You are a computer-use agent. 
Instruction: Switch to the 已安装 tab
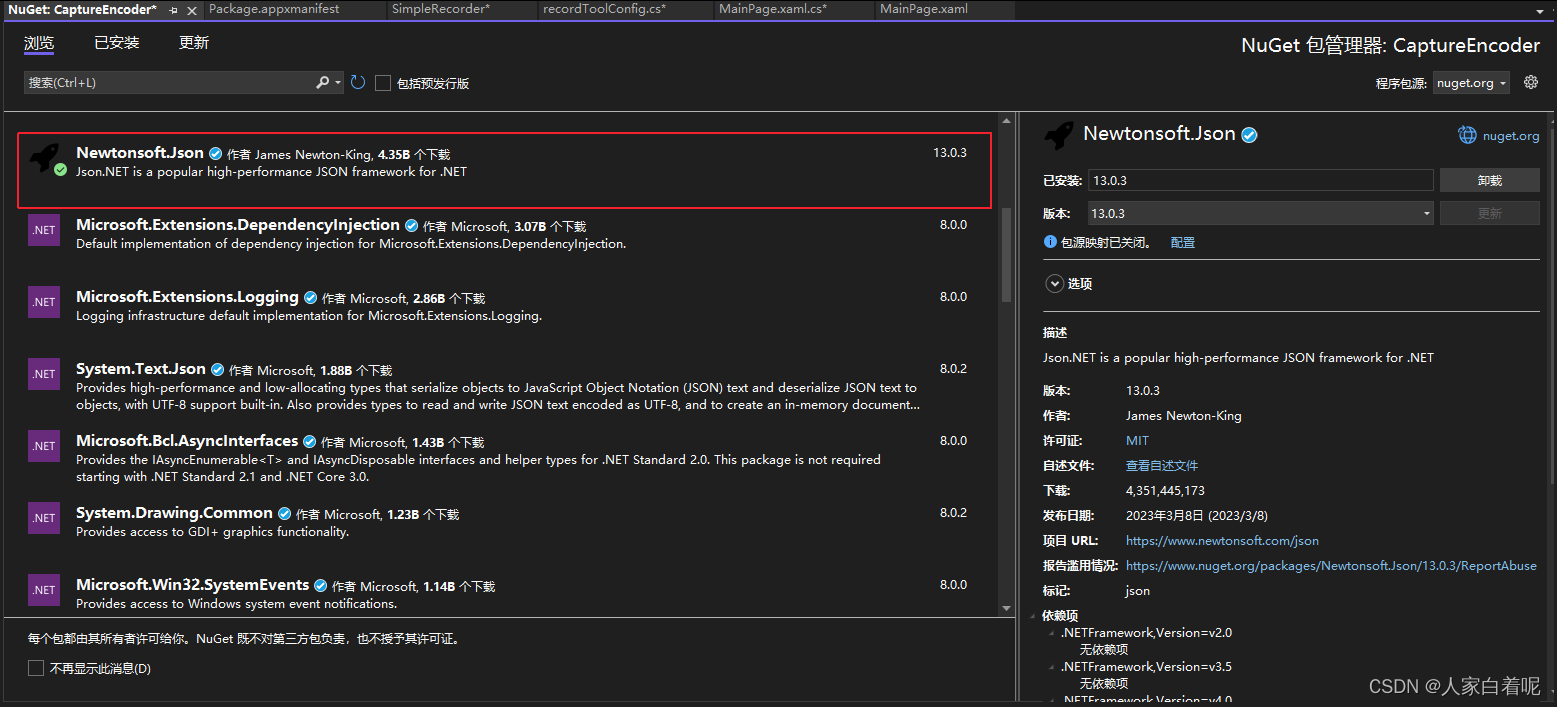[x=117, y=43]
